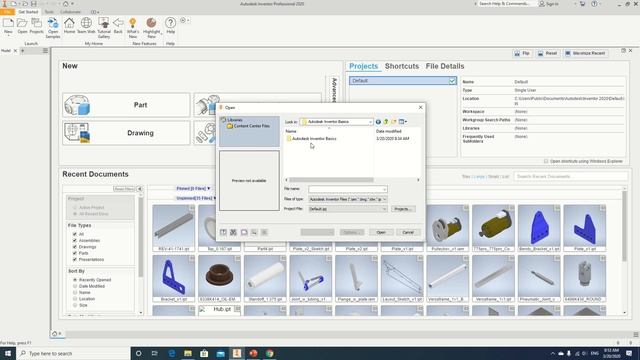The image size is (640, 360).
Task: Create new folder in Open dialog
Action: tap(393, 122)
